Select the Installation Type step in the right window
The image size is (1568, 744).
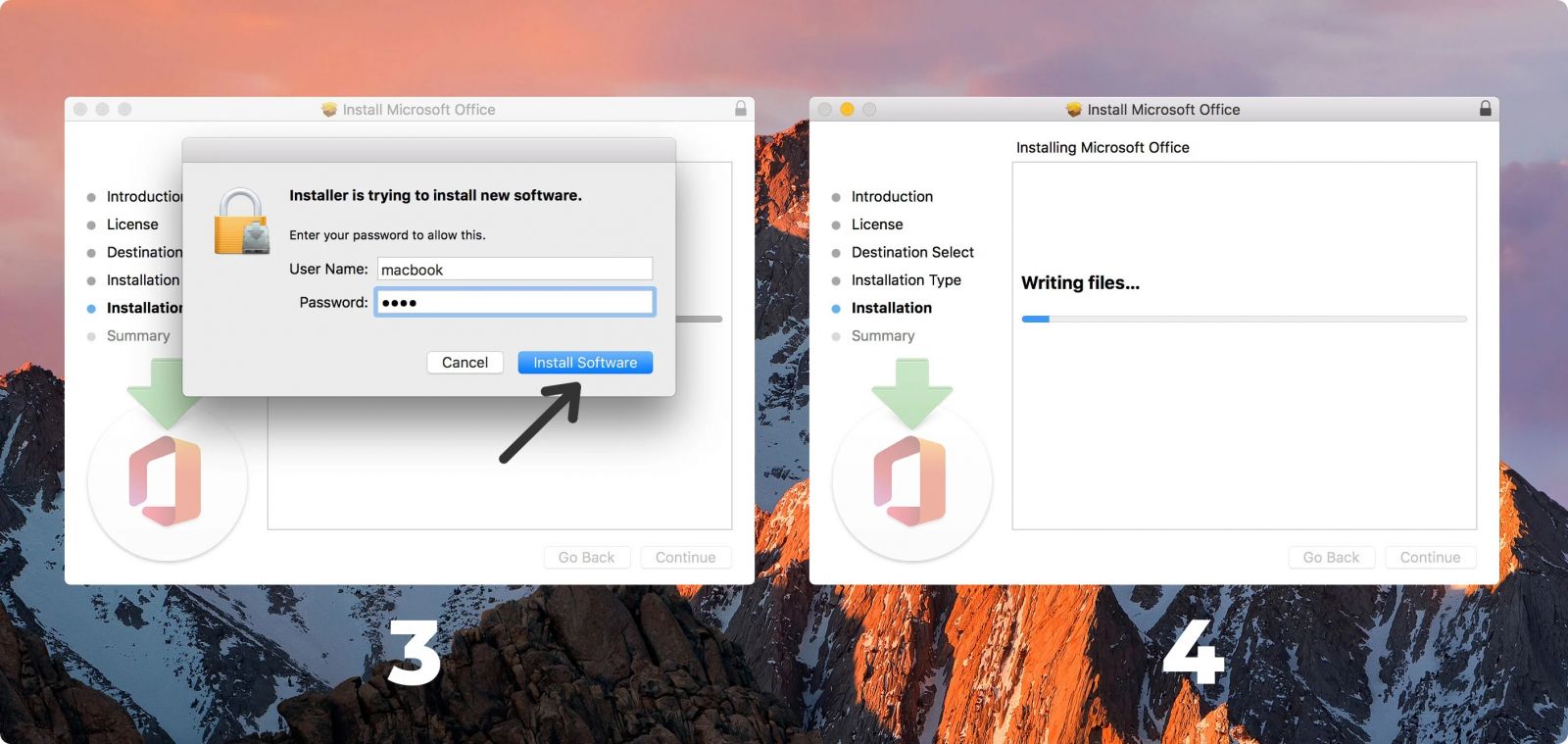point(906,280)
